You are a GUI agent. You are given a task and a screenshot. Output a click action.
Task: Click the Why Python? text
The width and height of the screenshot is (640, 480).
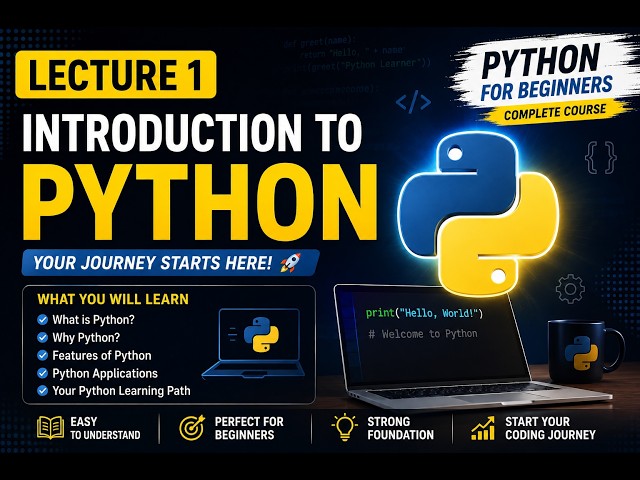[x=86, y=338]
